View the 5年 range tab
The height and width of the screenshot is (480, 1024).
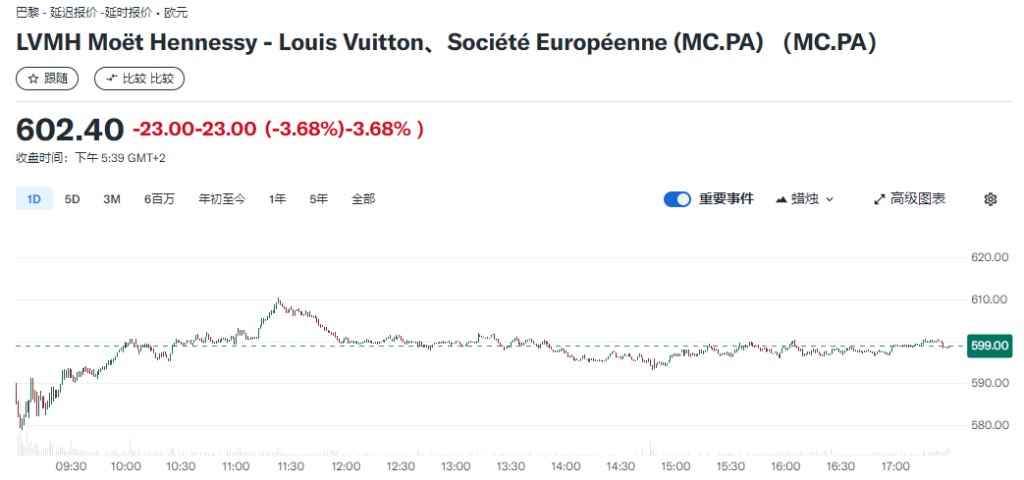(x=318, y=199)
